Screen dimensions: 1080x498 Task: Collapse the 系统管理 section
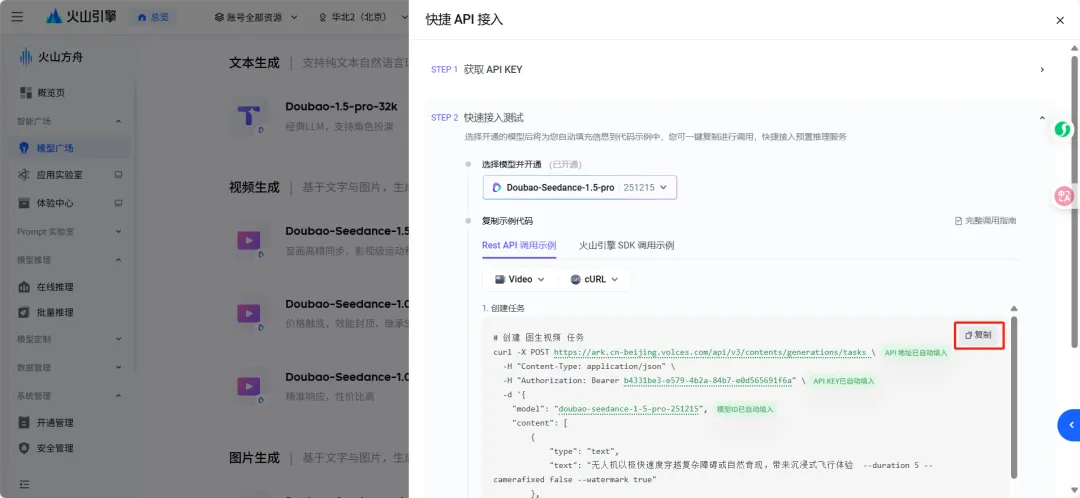tap(118, 396)
